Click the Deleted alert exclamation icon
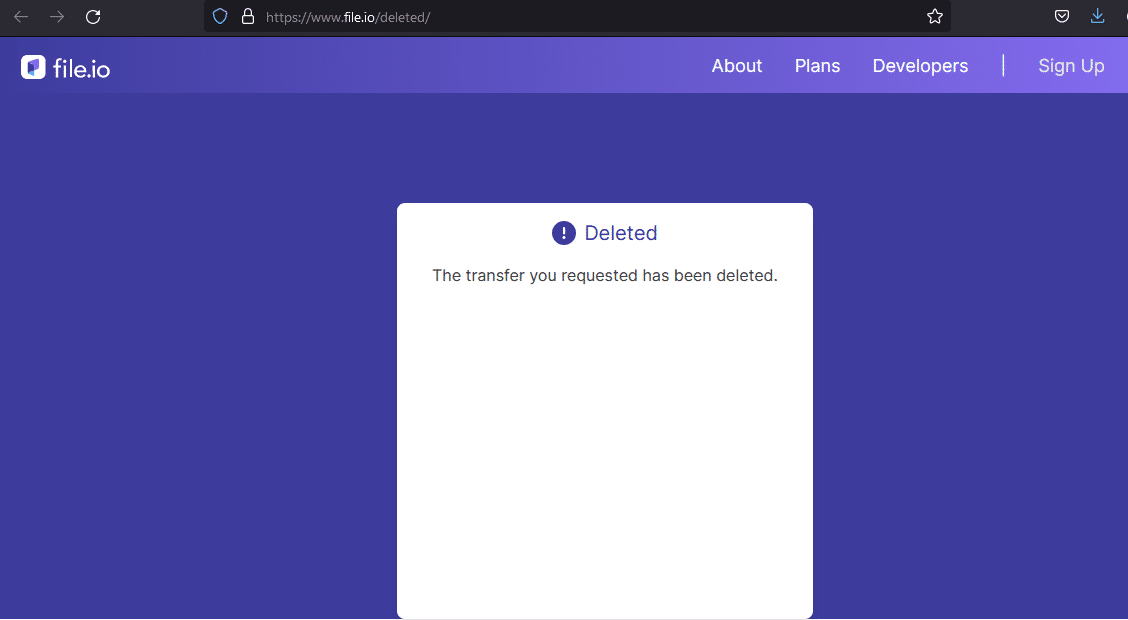The image size is (1128, 620). pos(563,232)
